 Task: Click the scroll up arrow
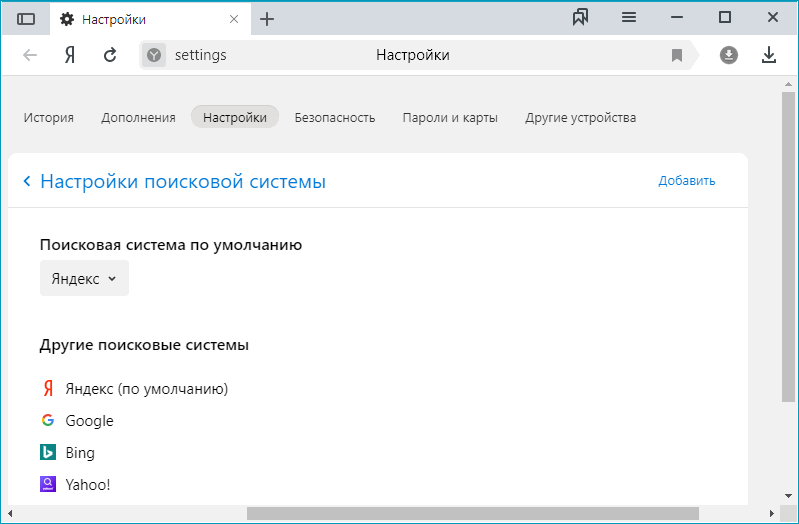click(x=788, y=84)
